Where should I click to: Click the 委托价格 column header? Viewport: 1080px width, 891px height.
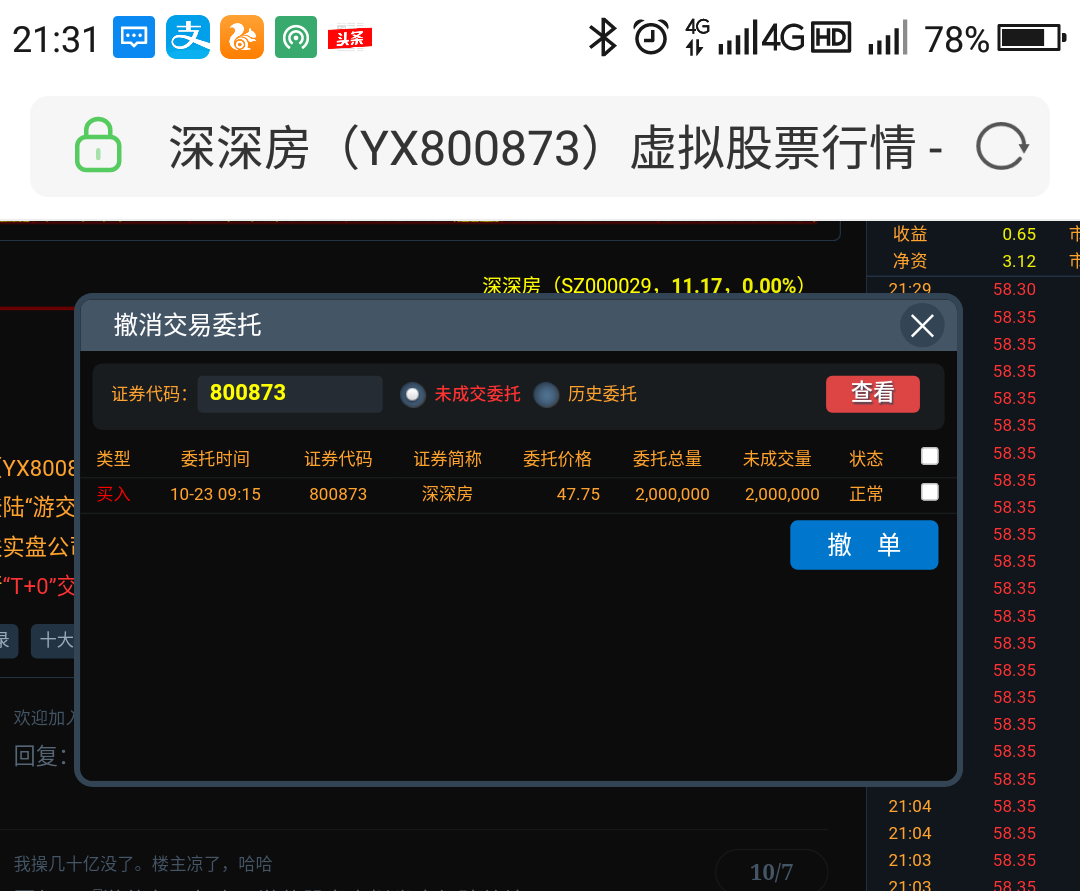[x=557, y=459]
